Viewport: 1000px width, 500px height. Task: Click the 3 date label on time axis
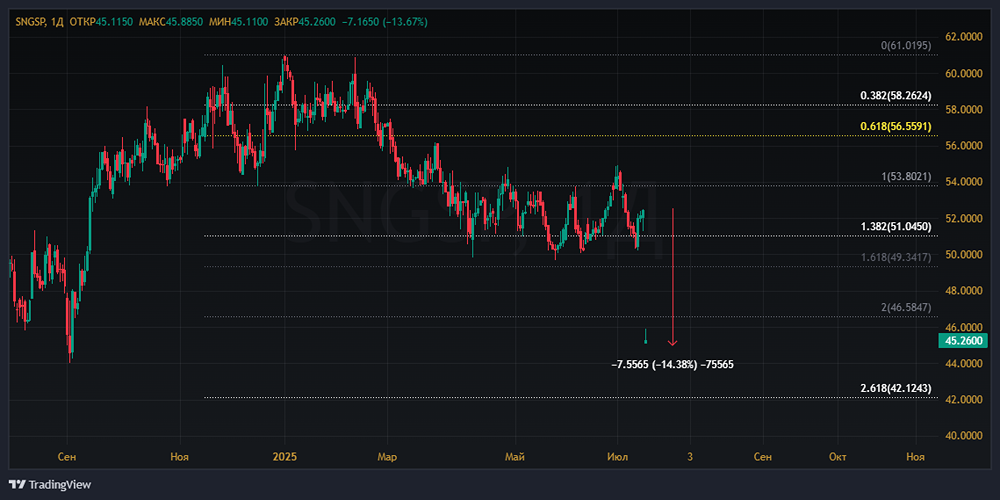[x=689, y=457]
